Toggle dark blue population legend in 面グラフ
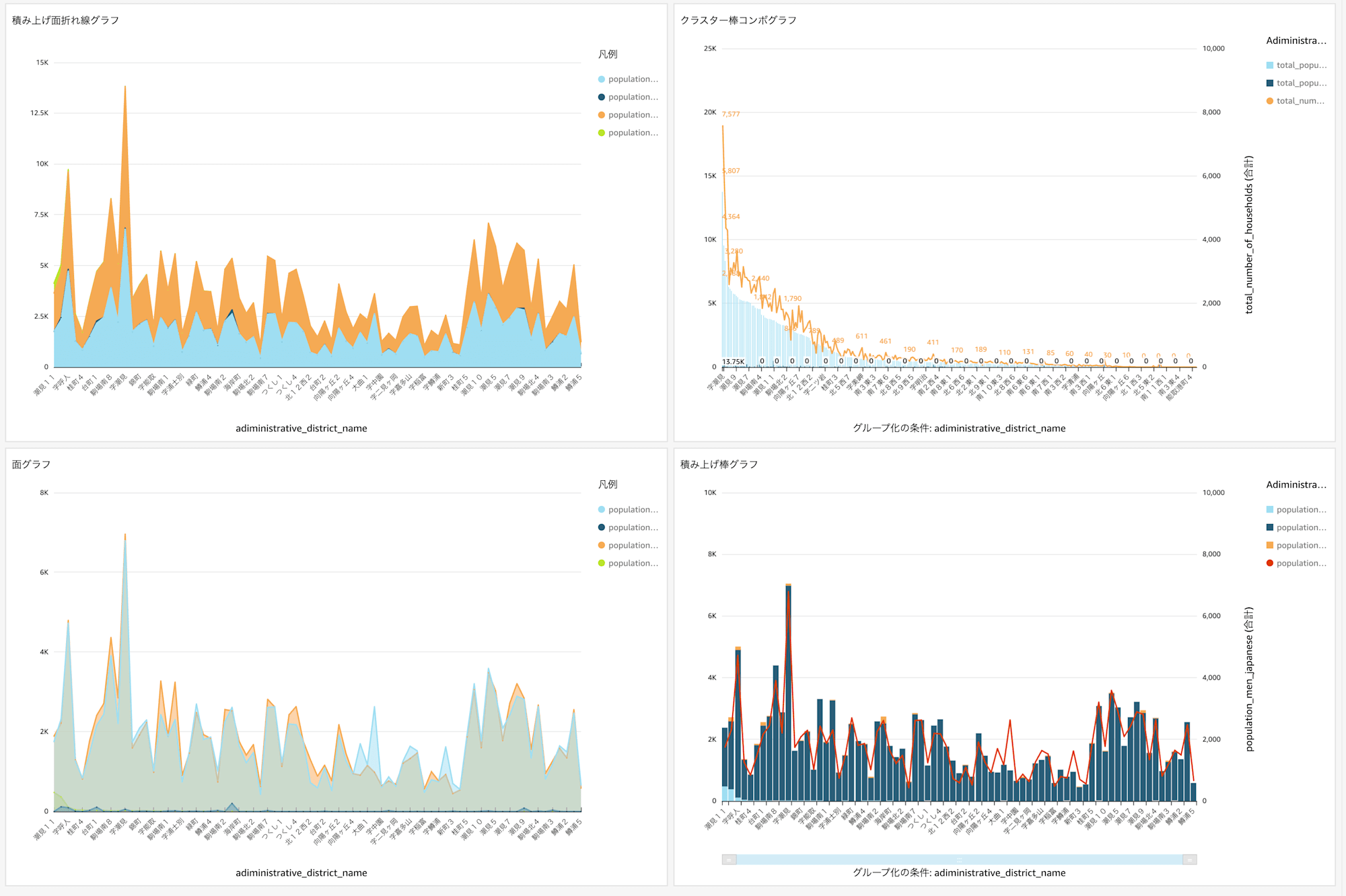This screenshot has height=896, width=1346. tap(628, 527)
